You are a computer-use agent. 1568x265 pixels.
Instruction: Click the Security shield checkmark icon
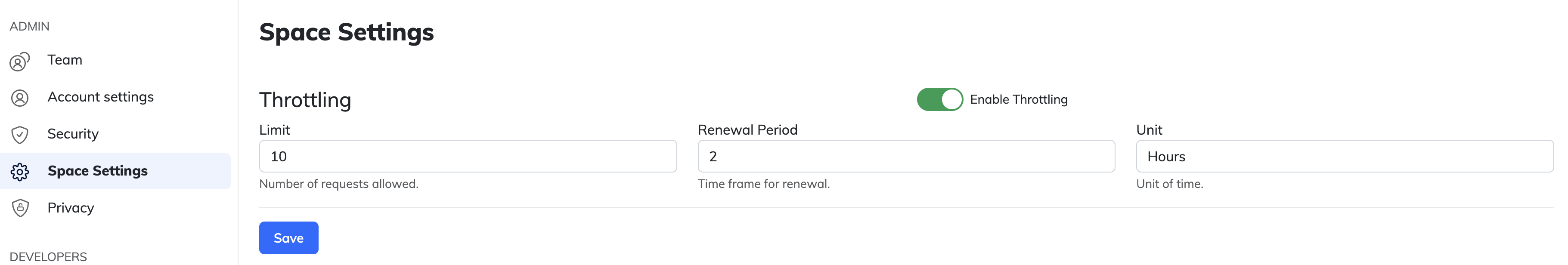[19, 134]
